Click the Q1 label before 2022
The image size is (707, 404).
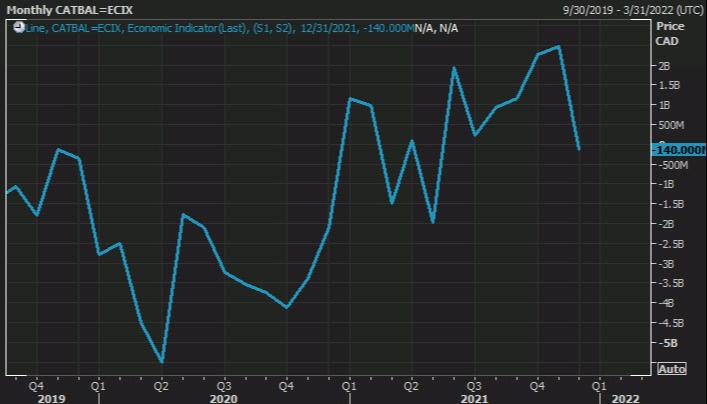pyautogui.click(x=599, y=386)
